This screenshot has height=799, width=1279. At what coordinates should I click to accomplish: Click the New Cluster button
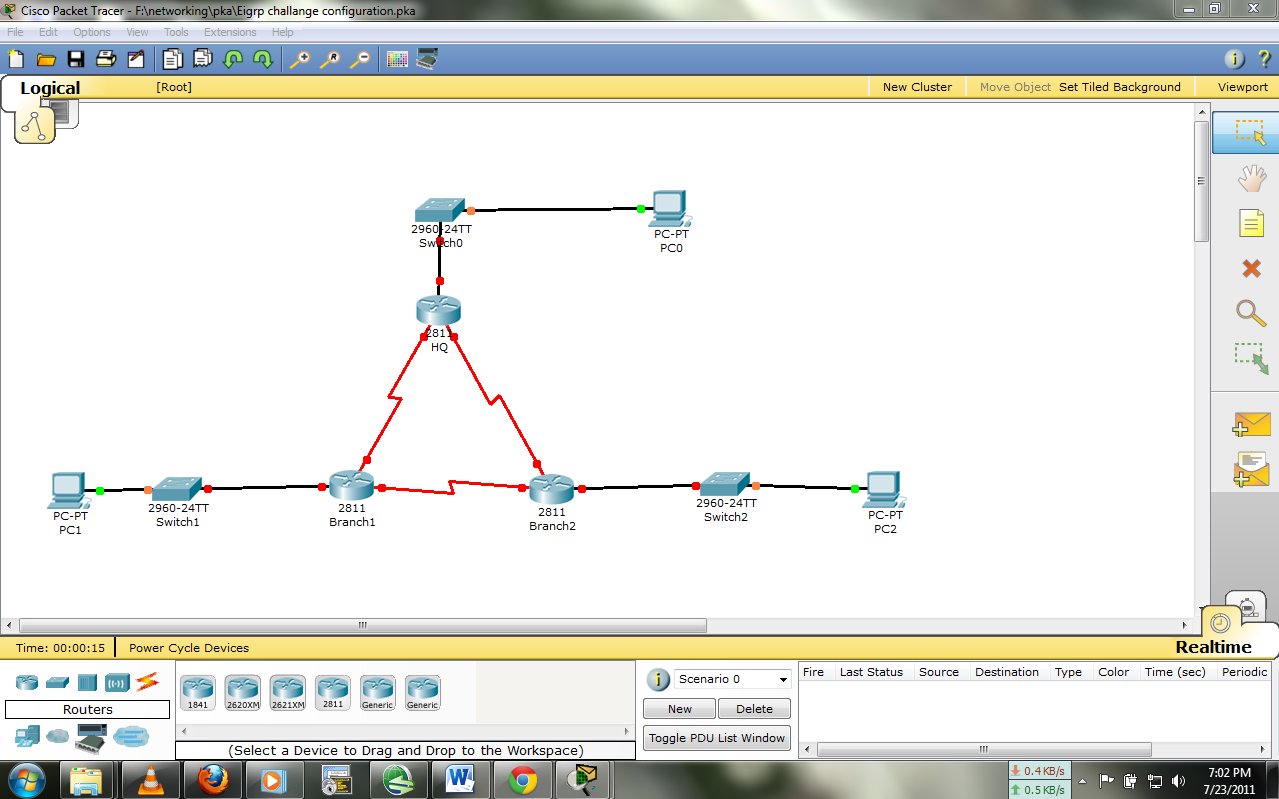(x=917, y=87)
